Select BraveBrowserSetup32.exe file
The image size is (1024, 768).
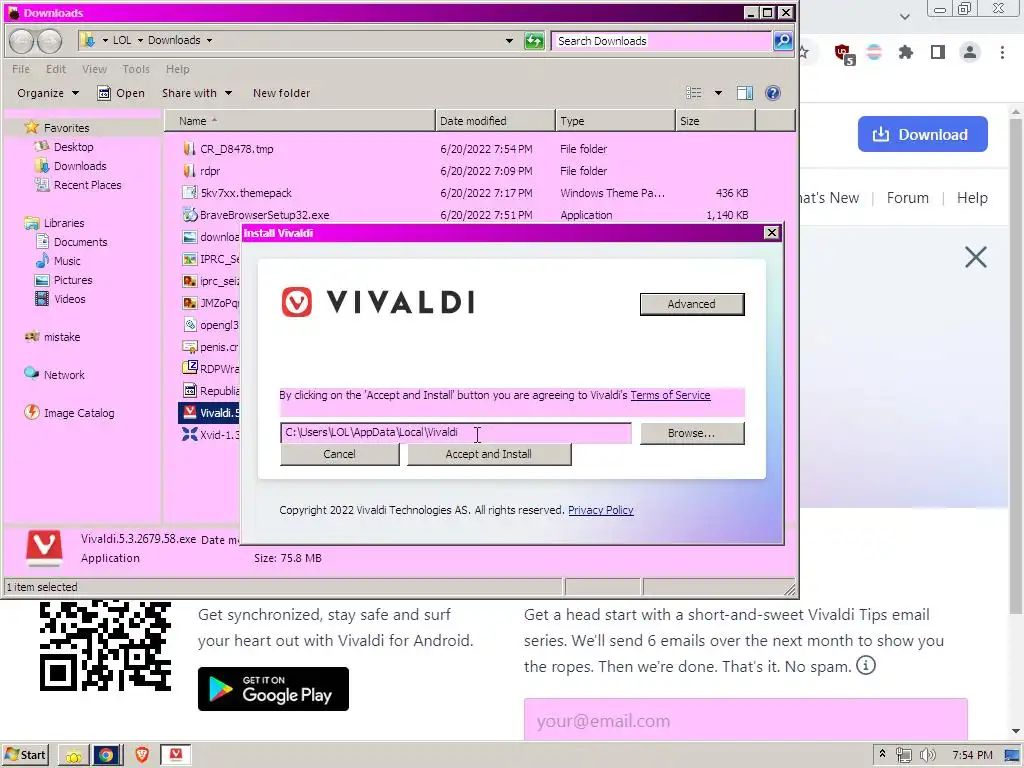[x=264, y=215]
